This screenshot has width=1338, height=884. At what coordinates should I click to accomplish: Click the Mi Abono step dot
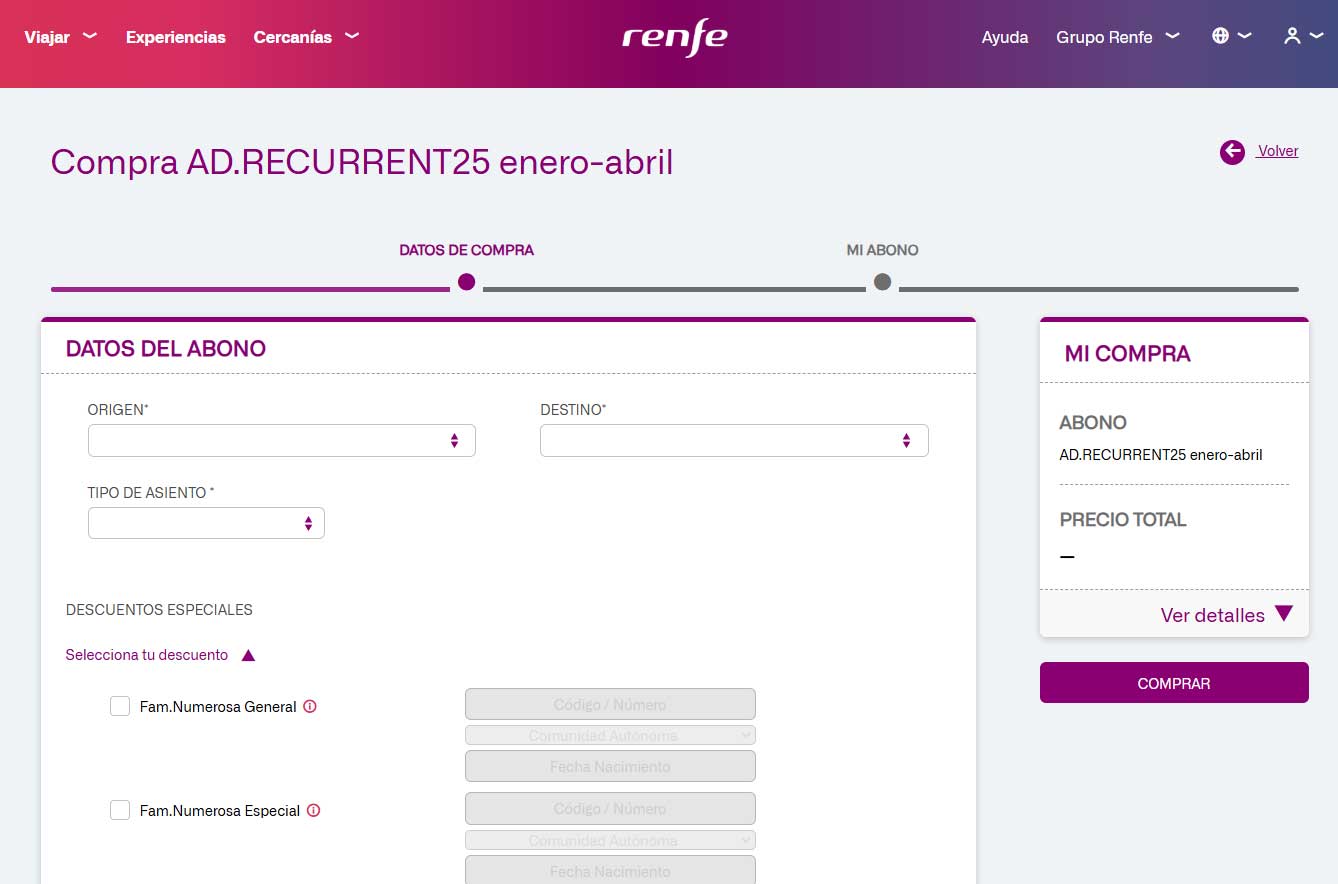coord(882,282)
